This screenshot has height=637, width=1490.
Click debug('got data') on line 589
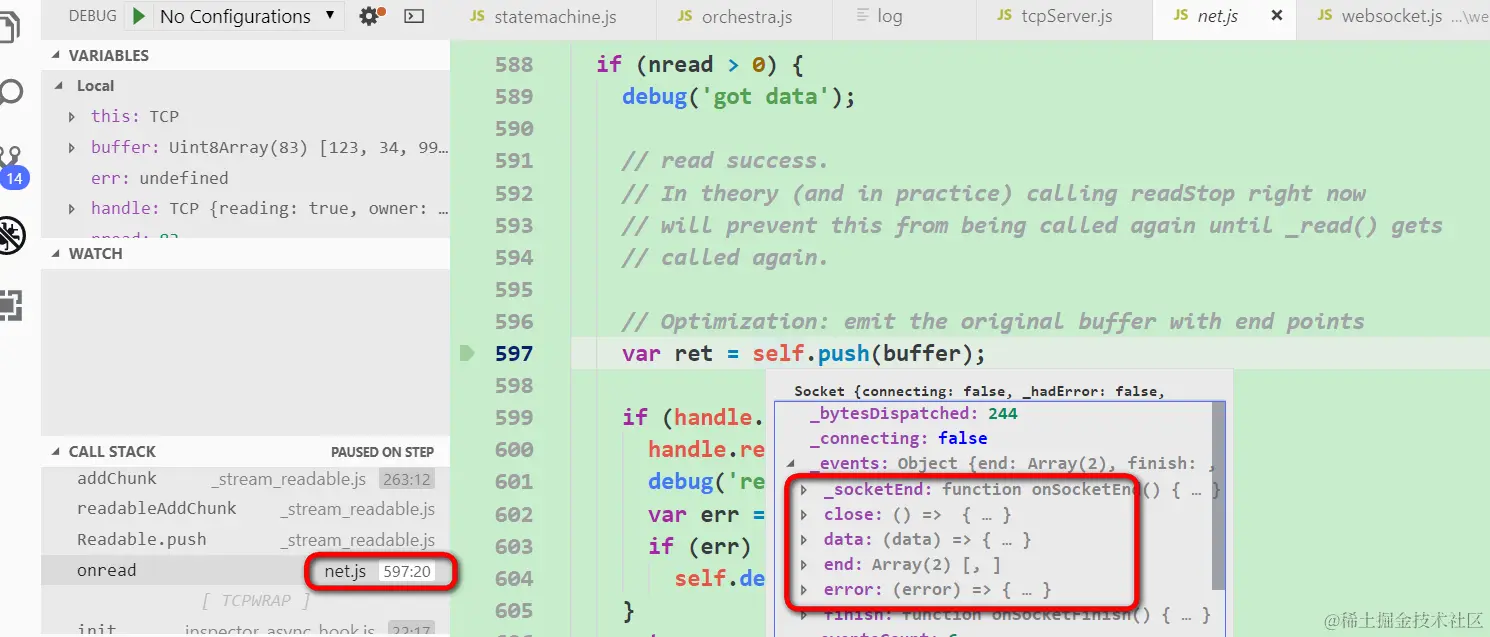739,97
